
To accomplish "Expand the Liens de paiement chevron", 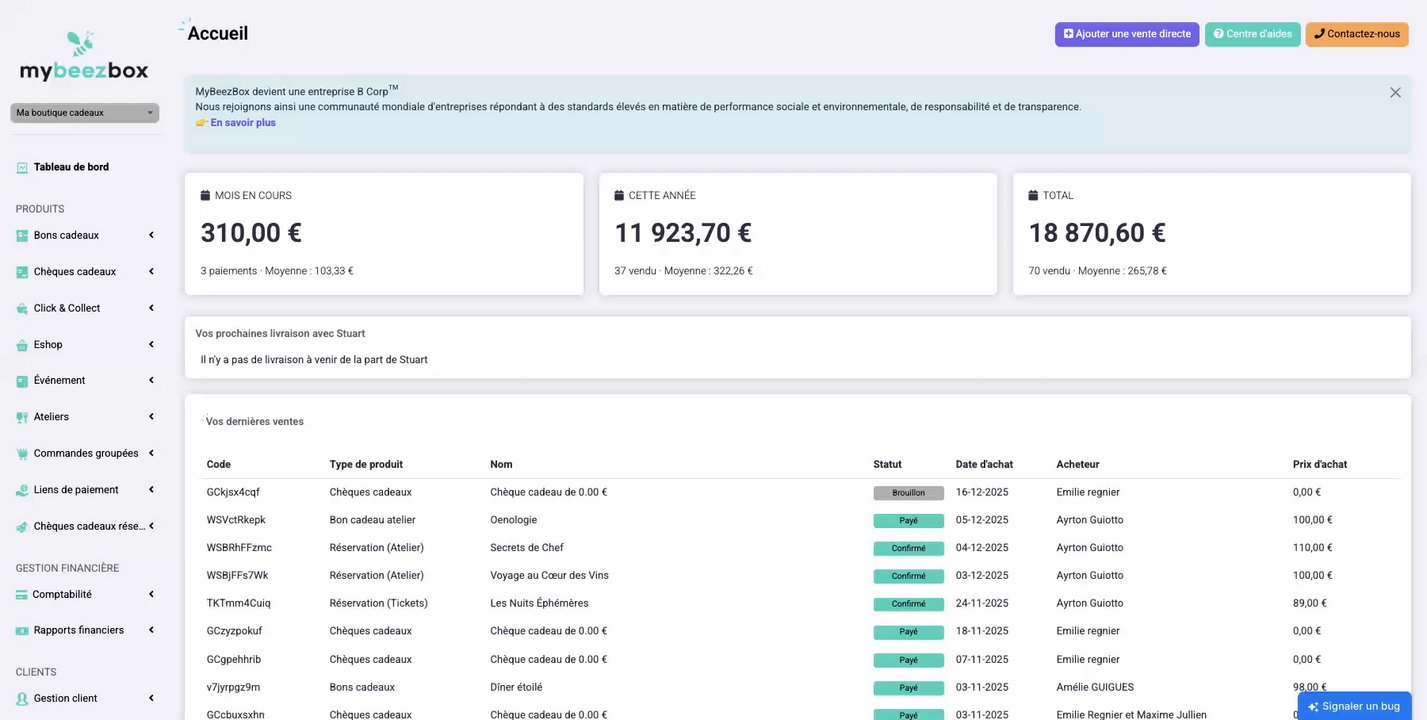I will (x=151, y=489).
